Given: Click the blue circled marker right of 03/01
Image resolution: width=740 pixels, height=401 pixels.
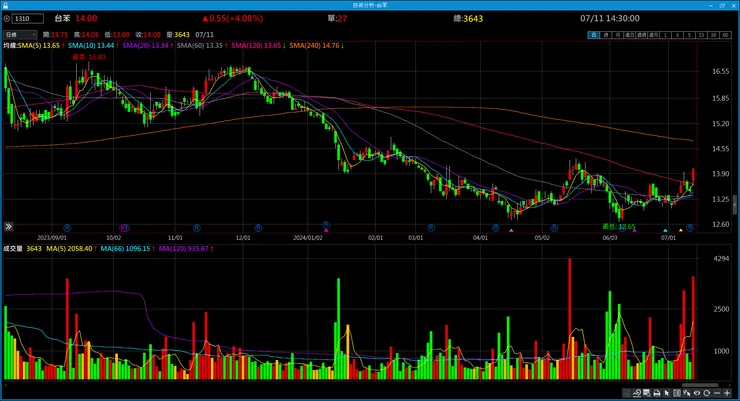Looking at the screenshot, I should coord(431,228).
